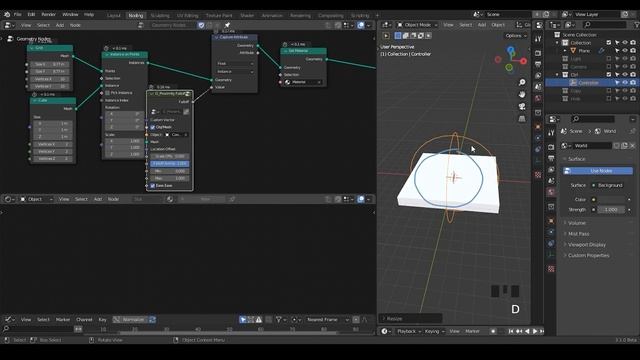Open the Render properties tab icon
The width and height of the screenshot is (640, 360).
click(x=551, y=147)
